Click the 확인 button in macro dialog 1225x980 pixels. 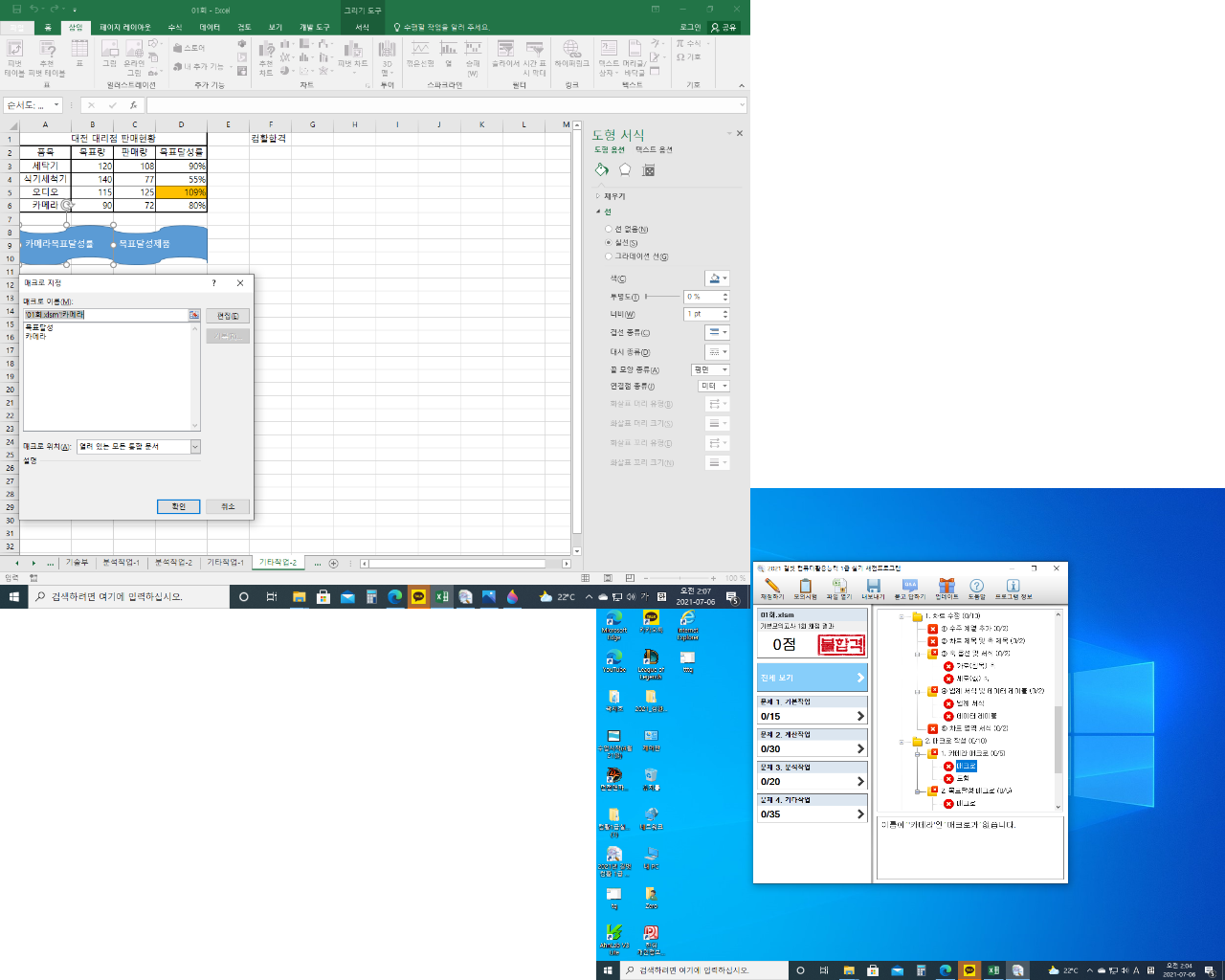coord(178,506)
